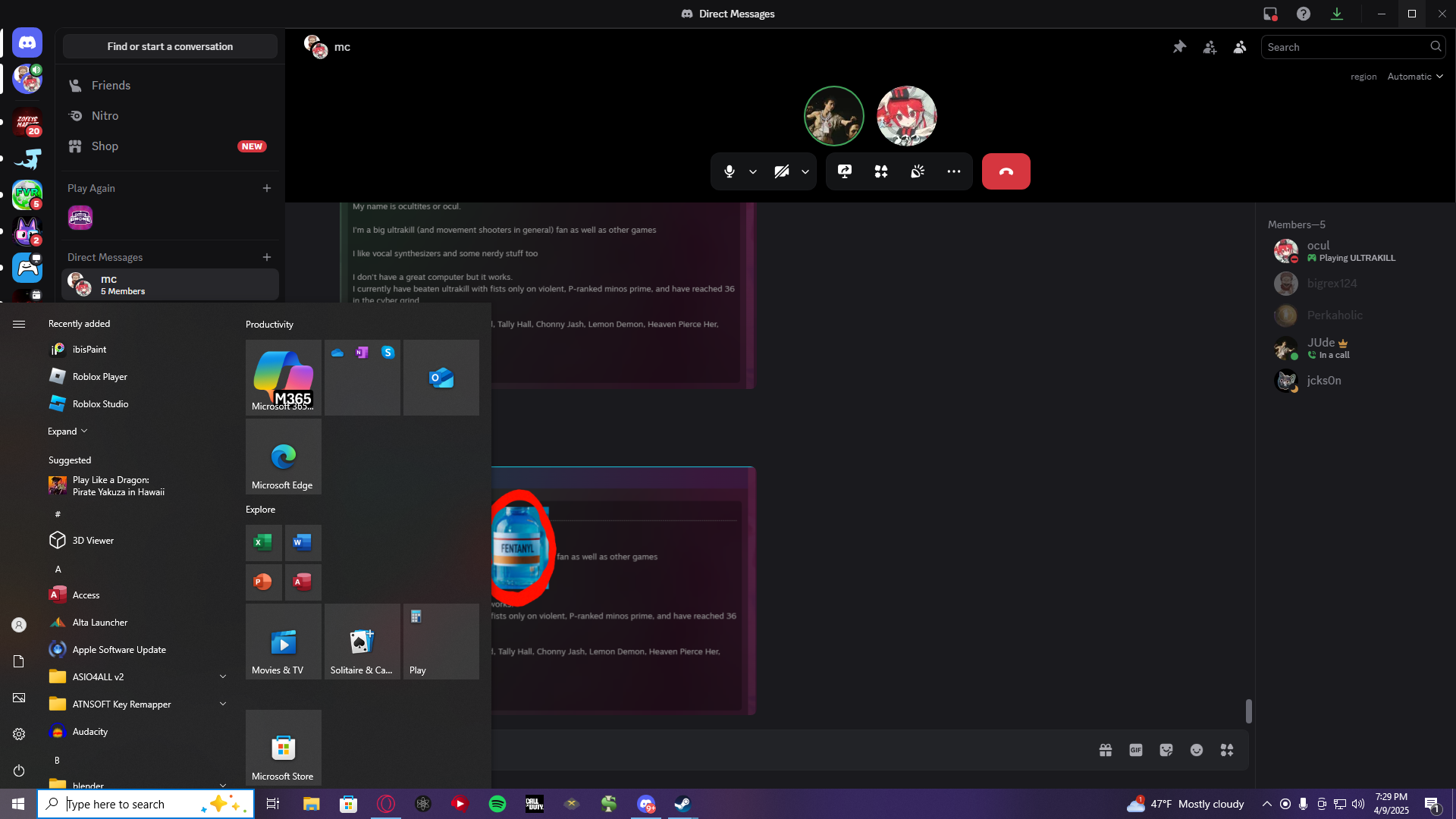Image resolution: width=1456 pixels, height=819 pixels.
Task: Click the Fentanyl bottle image thumbnail
Action: click(520, 548)
